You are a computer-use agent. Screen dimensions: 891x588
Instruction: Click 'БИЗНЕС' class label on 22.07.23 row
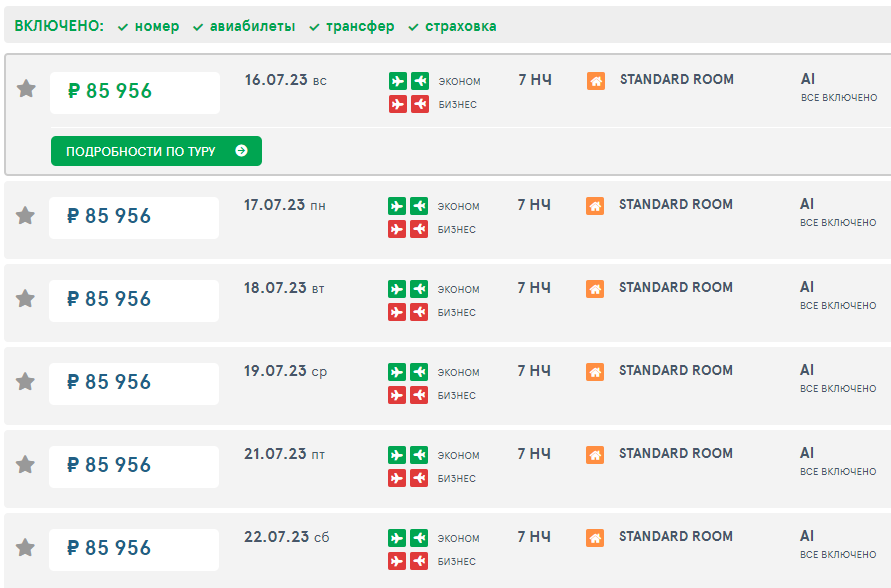coord(456,562)
